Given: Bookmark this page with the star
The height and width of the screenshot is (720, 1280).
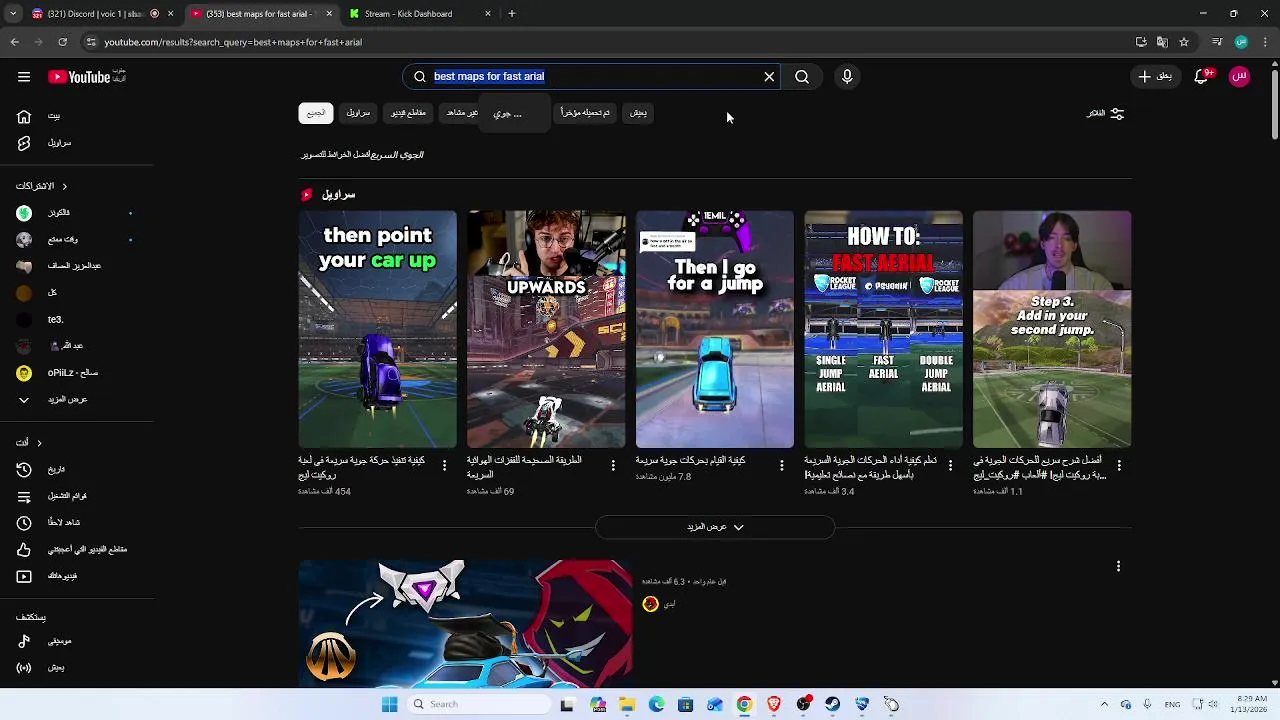Looking at the screenshot, I should click(x=1184, y=42).
